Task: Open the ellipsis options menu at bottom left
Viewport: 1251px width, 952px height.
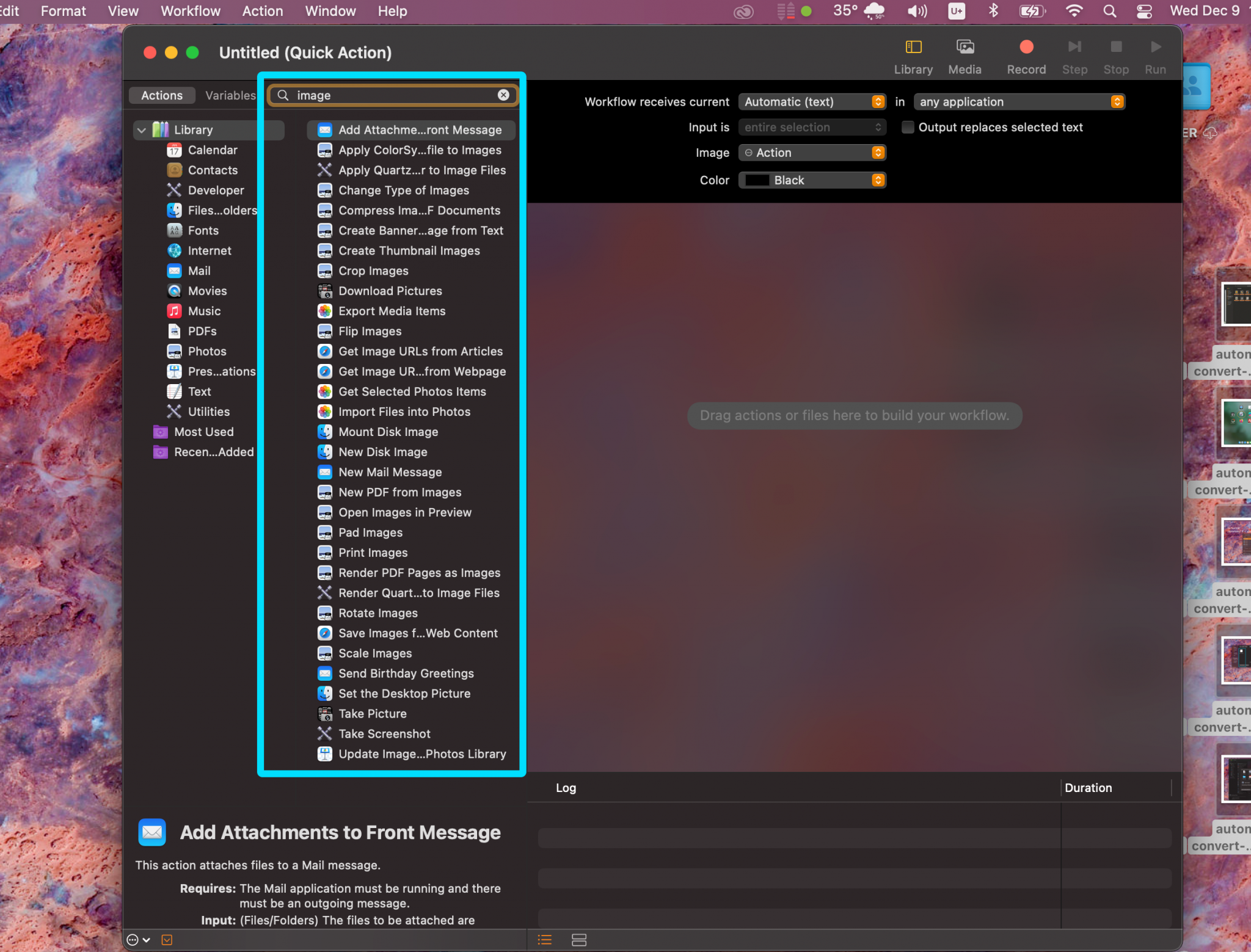Action: (138, 940)
